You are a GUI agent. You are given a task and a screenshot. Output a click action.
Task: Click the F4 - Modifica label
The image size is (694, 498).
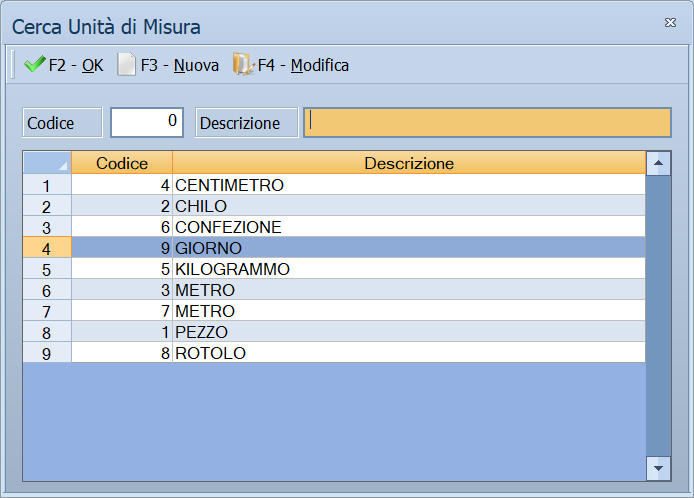303,66
